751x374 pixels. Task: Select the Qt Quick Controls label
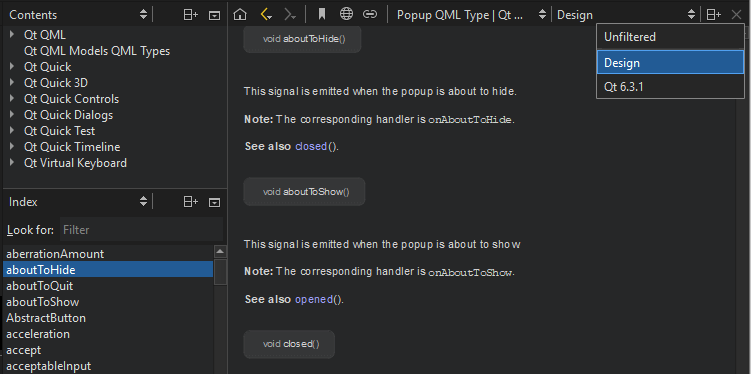click(x=71, y=99)
